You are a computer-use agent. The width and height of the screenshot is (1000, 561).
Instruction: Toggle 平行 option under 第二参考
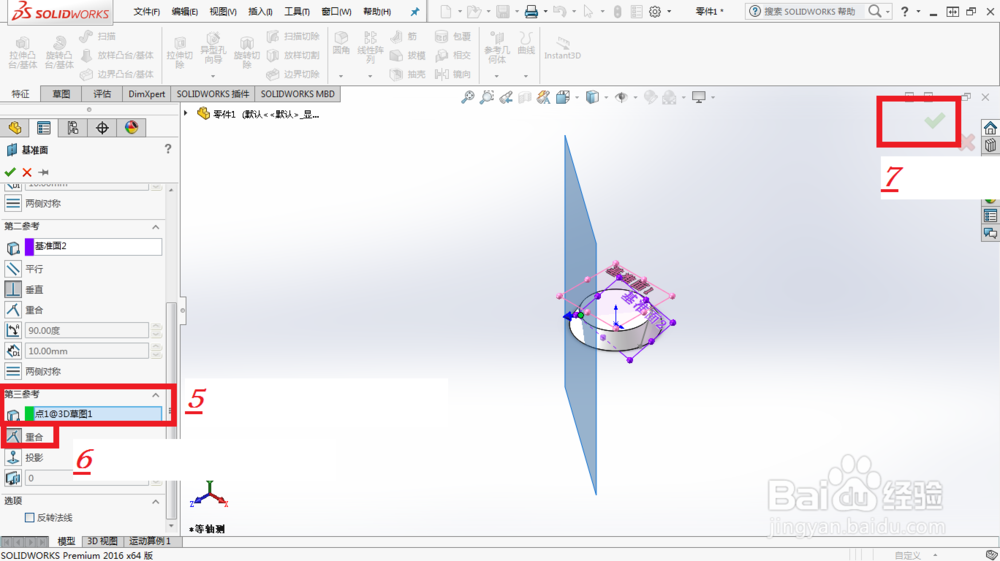tap(13, 269)
